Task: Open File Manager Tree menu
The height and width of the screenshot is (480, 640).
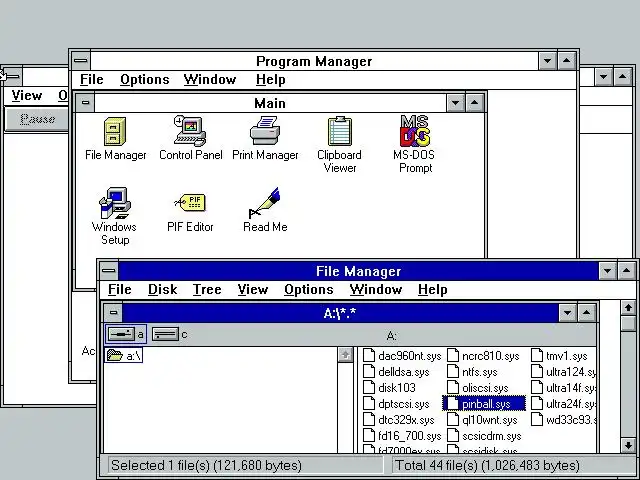Action: (207, 289)
